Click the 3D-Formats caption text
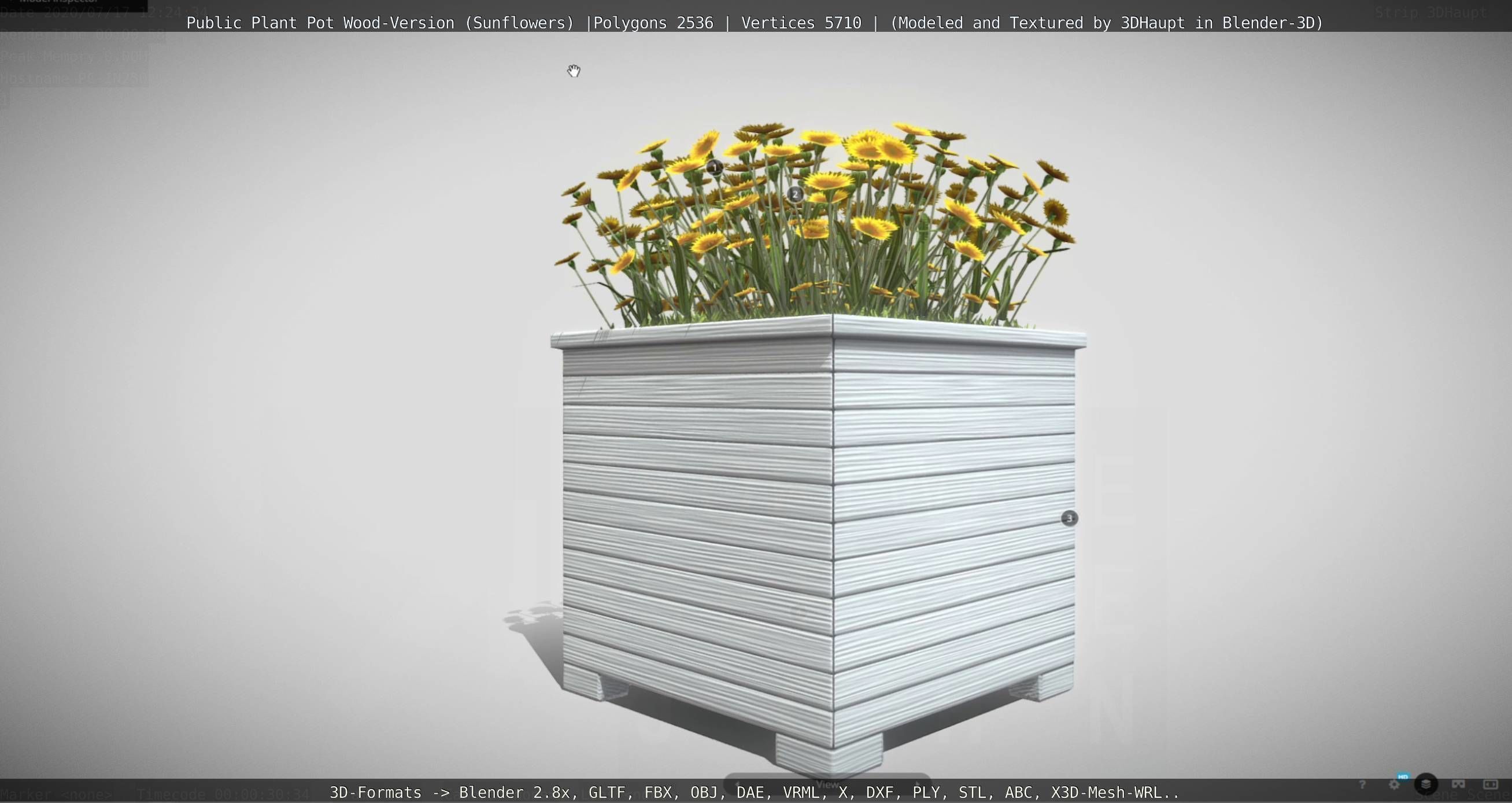This screenshot has height=803, width=1512. click(754, 793)
